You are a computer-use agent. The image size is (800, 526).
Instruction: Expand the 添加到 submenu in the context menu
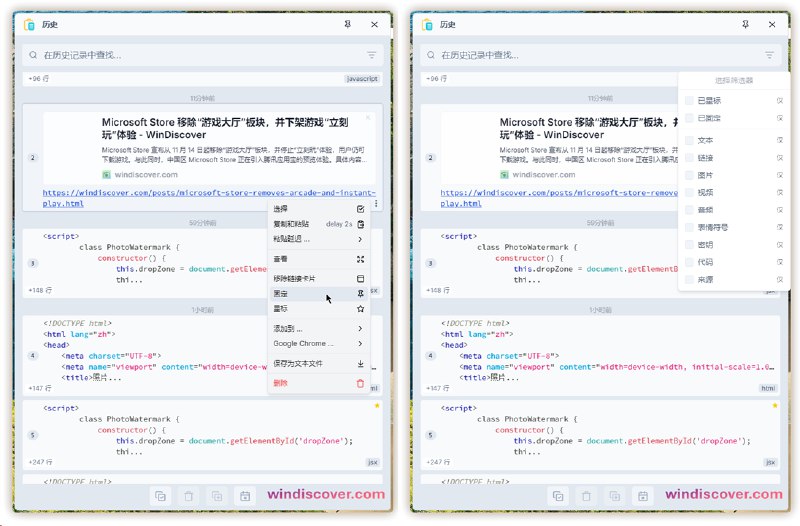(x=318, y=329)
